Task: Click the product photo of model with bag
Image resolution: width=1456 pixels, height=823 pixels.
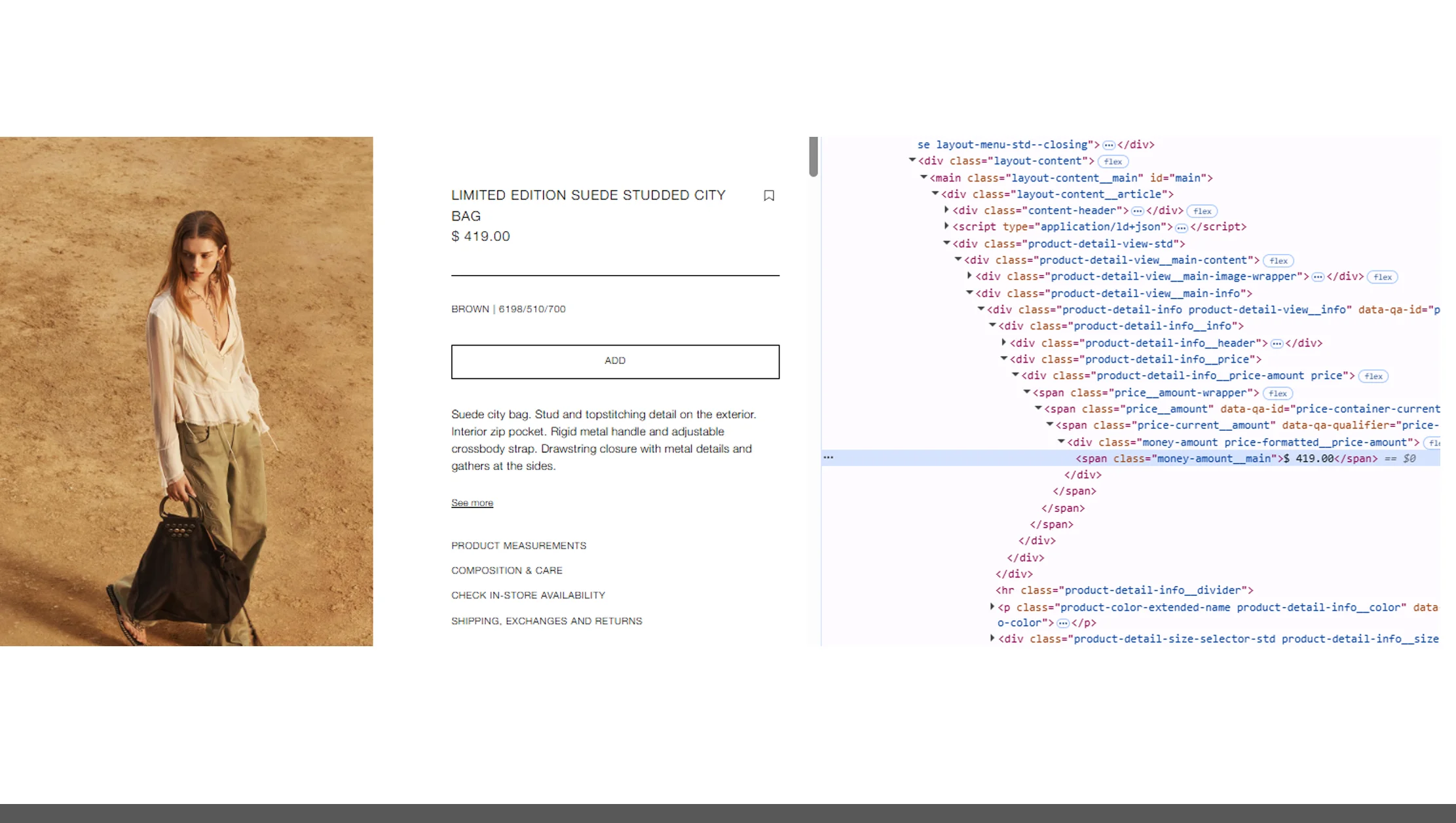Action: click(187, 391)
